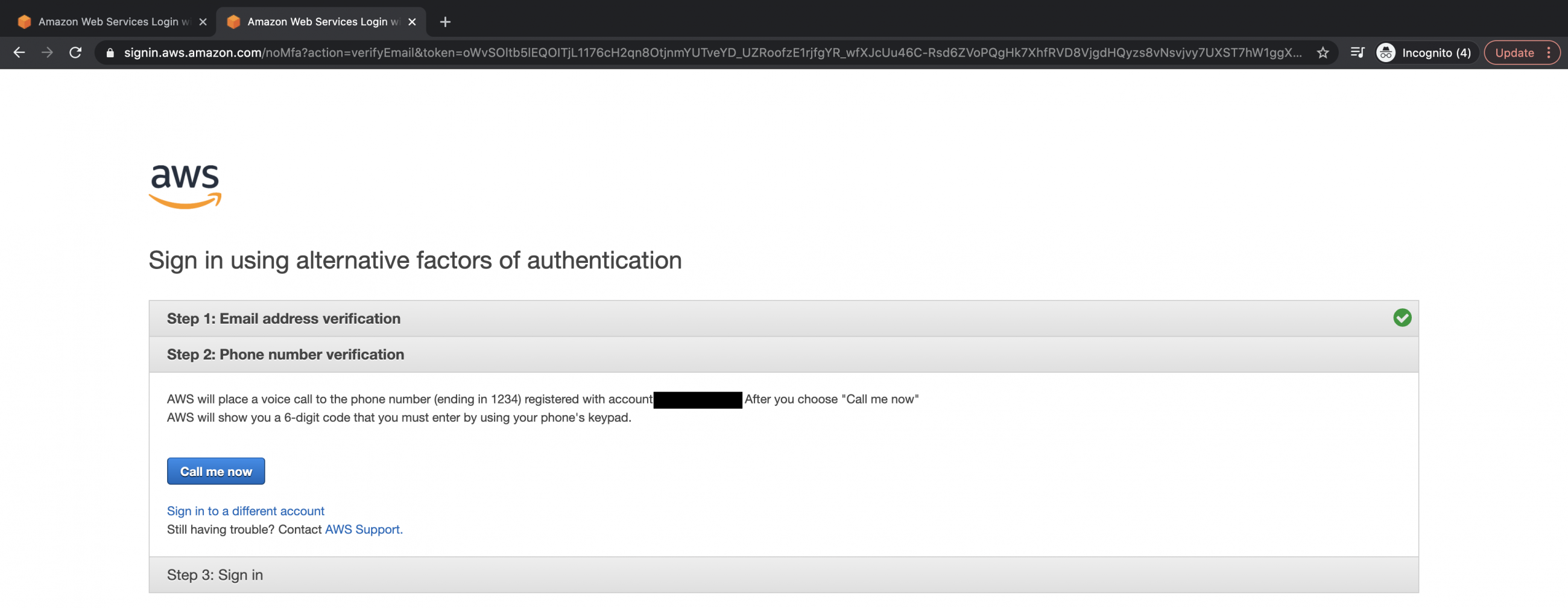Viewport: 1568px width, 608px height.
Task: Click the green checkmark on Step 1
Action: point(1402,318)
